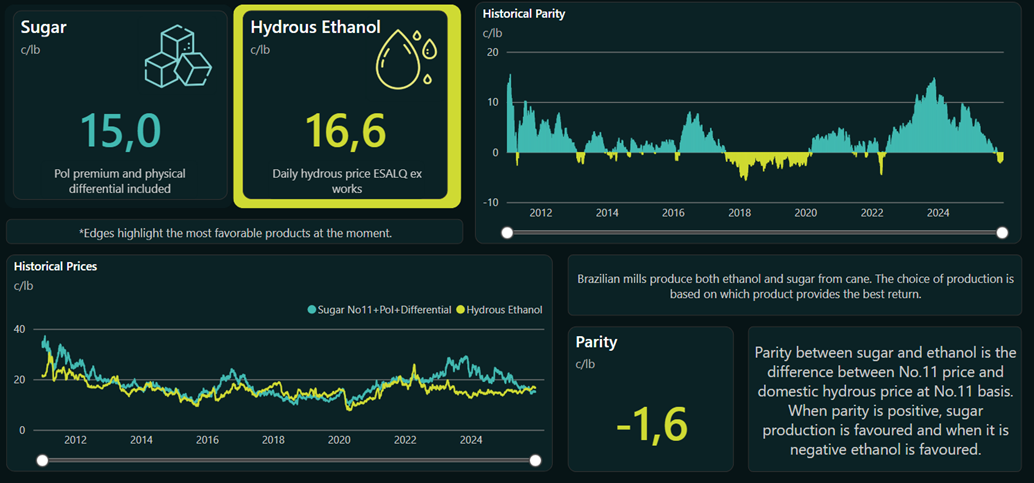
Task: Click the Hydrous Ethanol value 16,6
Action: point(346,132)
